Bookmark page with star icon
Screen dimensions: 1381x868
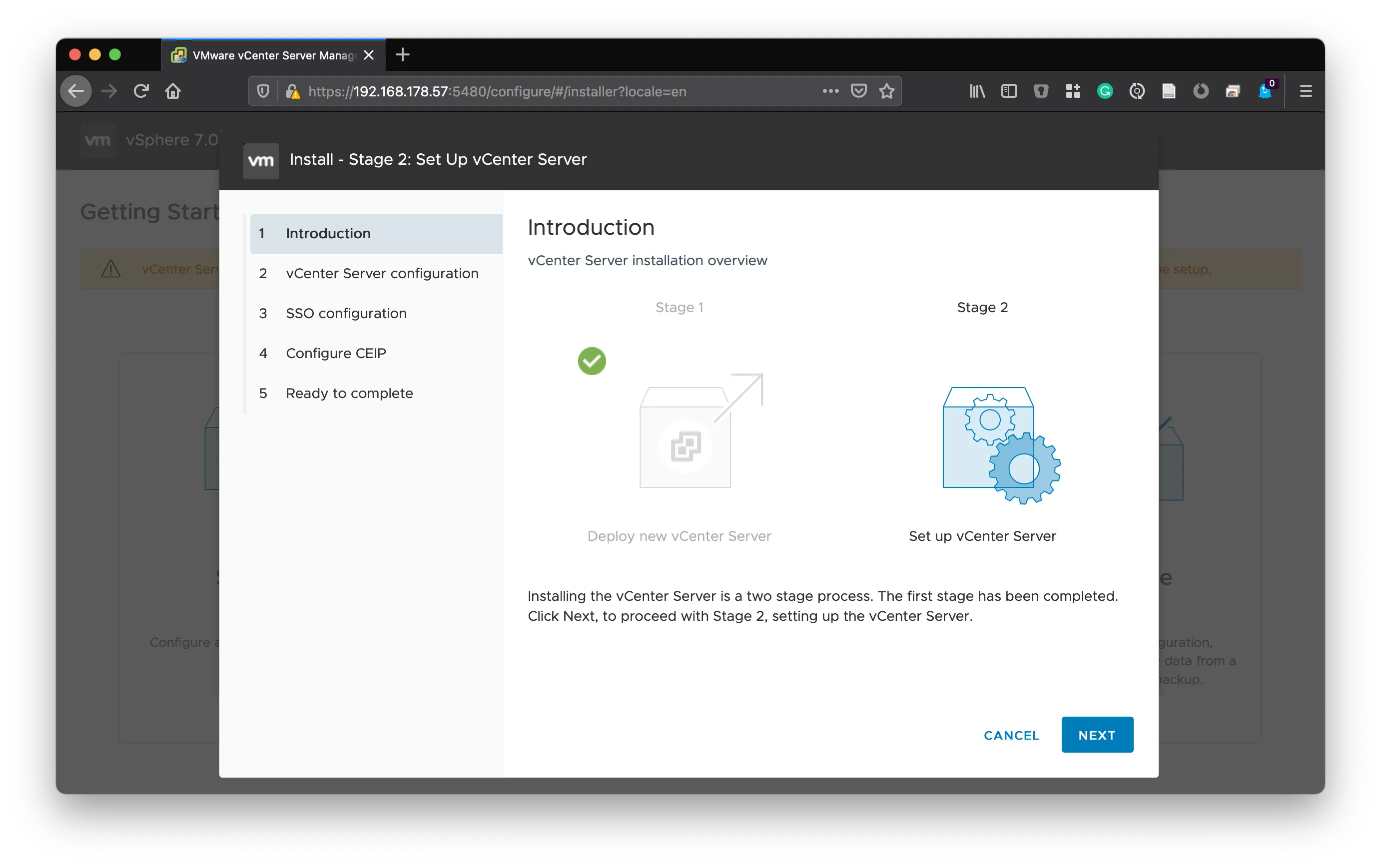coord(887,91)
